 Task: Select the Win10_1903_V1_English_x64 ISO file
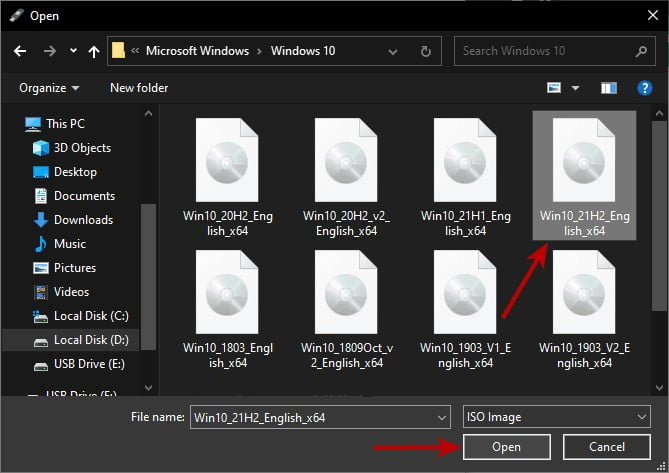pyautogui.click(x=465, y=309)
